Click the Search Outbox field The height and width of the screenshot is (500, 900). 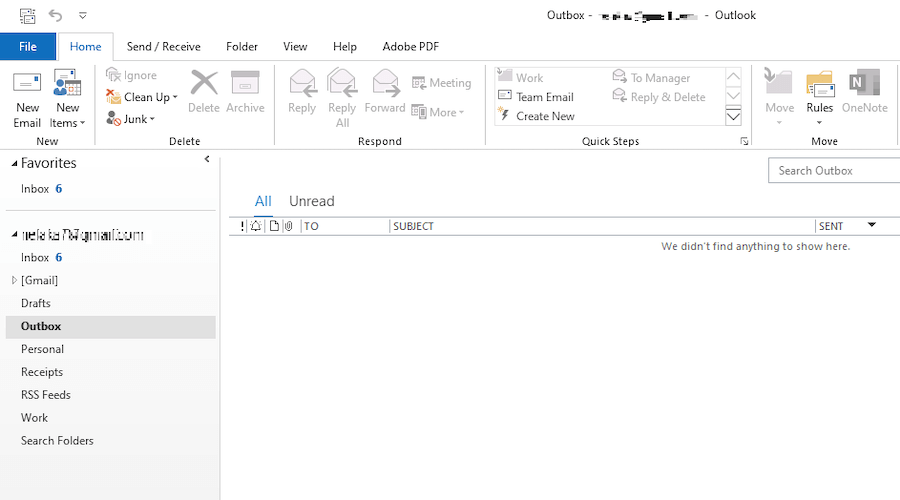tap(834, 170)
